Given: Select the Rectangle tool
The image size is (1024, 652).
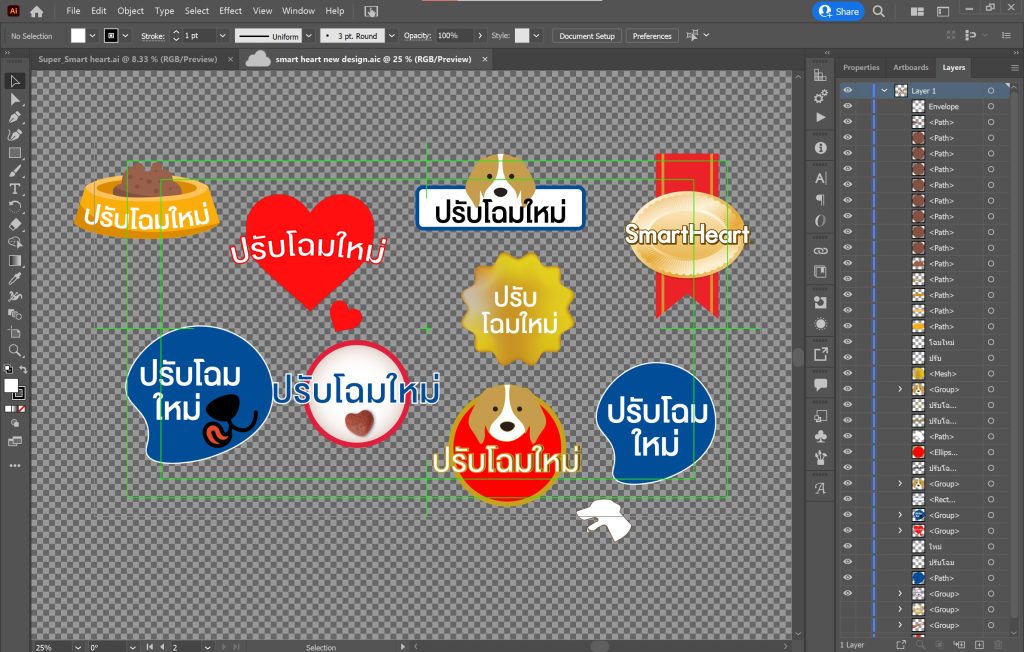Looking at the screenshot, I should 14,153.
